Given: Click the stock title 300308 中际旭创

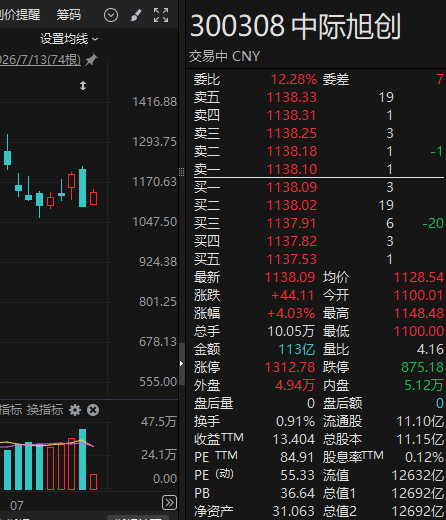Looking at the screenshot, I should [x=295, y=26].
